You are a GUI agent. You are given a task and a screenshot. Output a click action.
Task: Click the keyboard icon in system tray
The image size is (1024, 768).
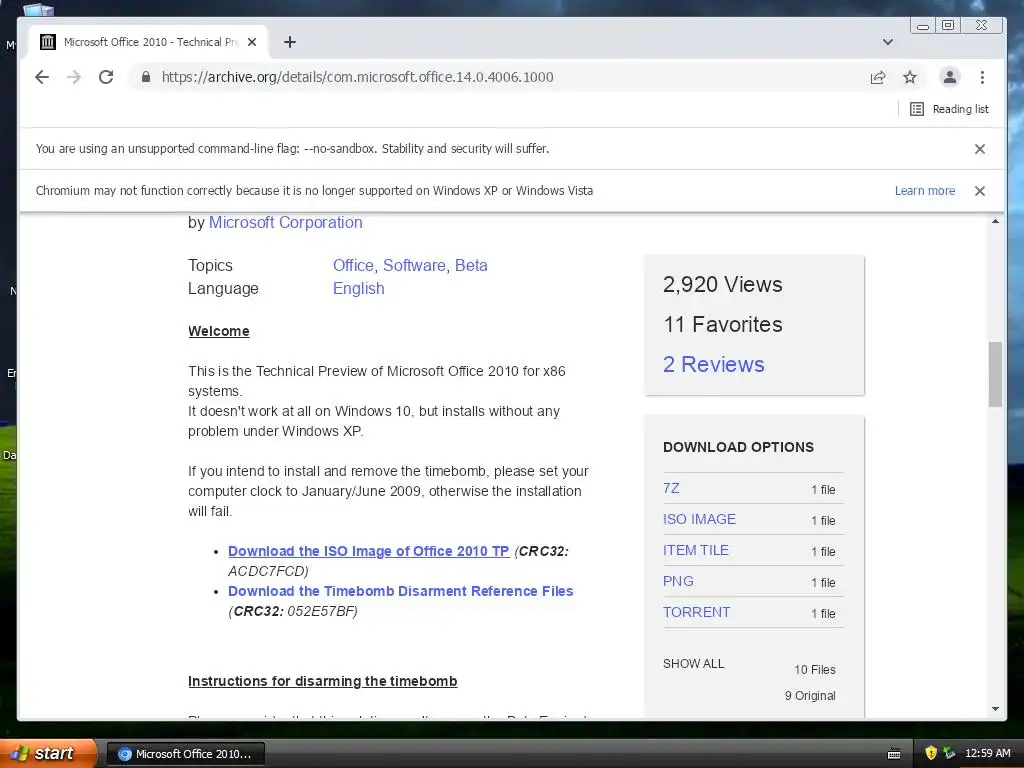pyautogui.click(x=894, y=754)
